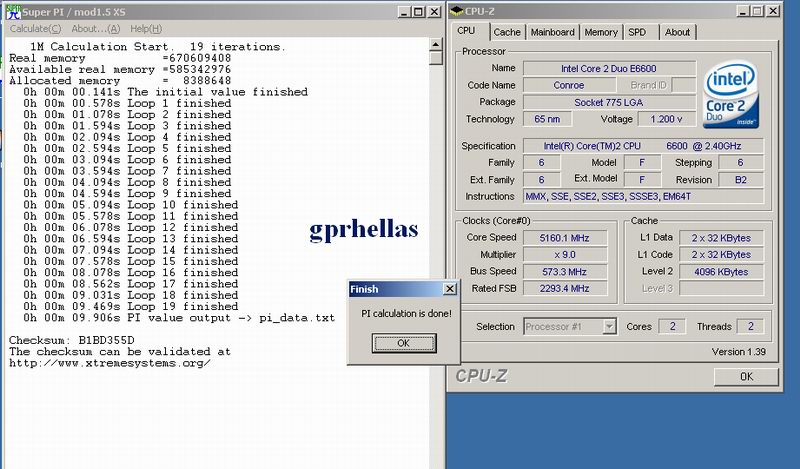This screenshot has width=800, height=469.
Task: Minimize the Super PI window
Action: [404, 12]
